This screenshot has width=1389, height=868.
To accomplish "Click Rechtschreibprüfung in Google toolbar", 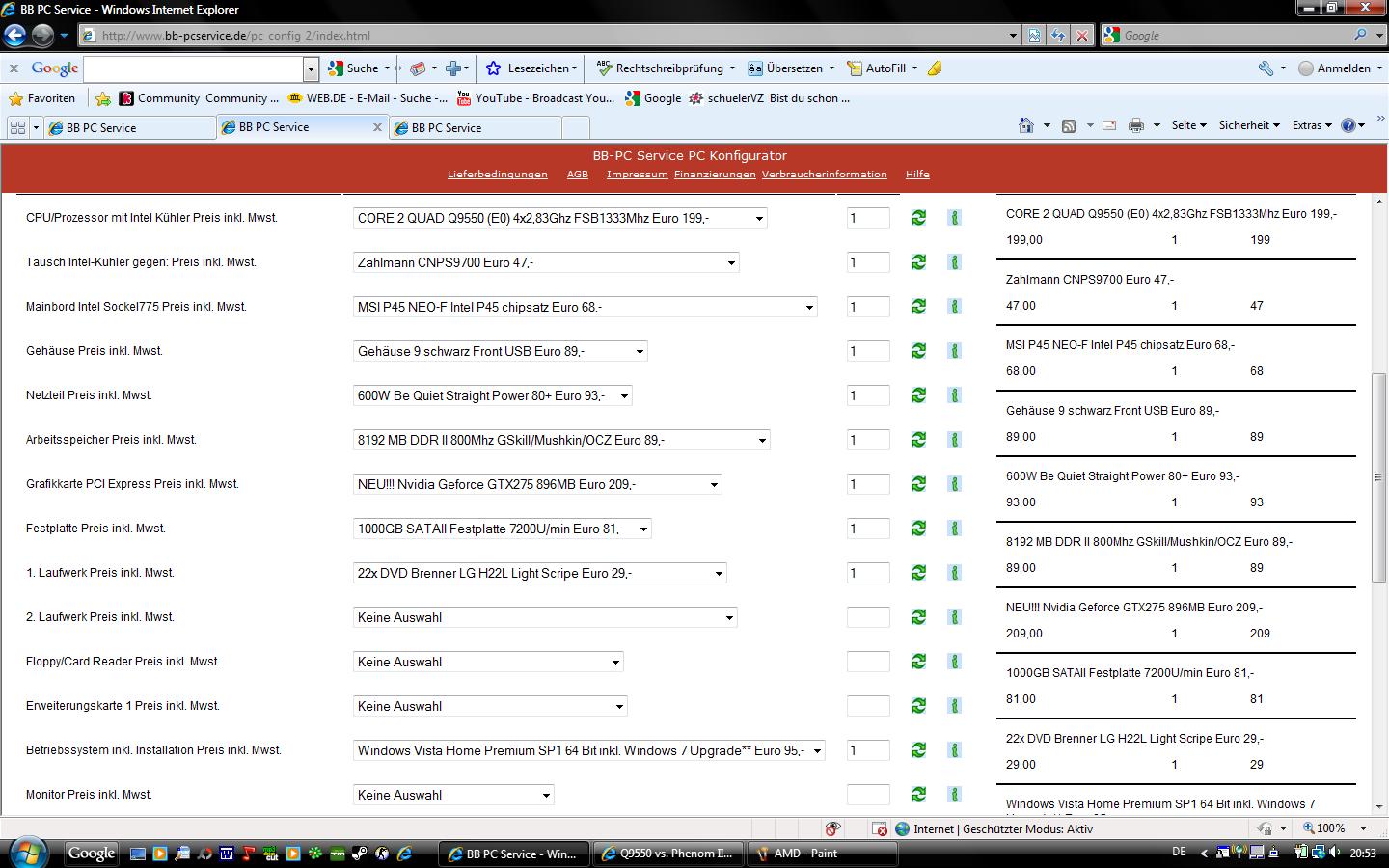I will [x=666, y=68].
